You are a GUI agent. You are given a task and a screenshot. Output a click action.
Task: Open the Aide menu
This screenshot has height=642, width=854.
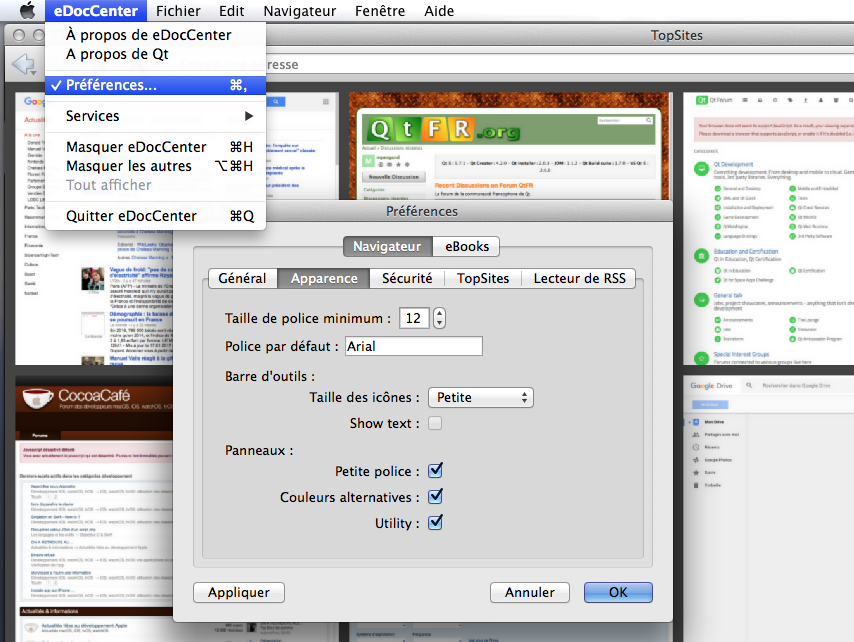(x=439, y=10)
